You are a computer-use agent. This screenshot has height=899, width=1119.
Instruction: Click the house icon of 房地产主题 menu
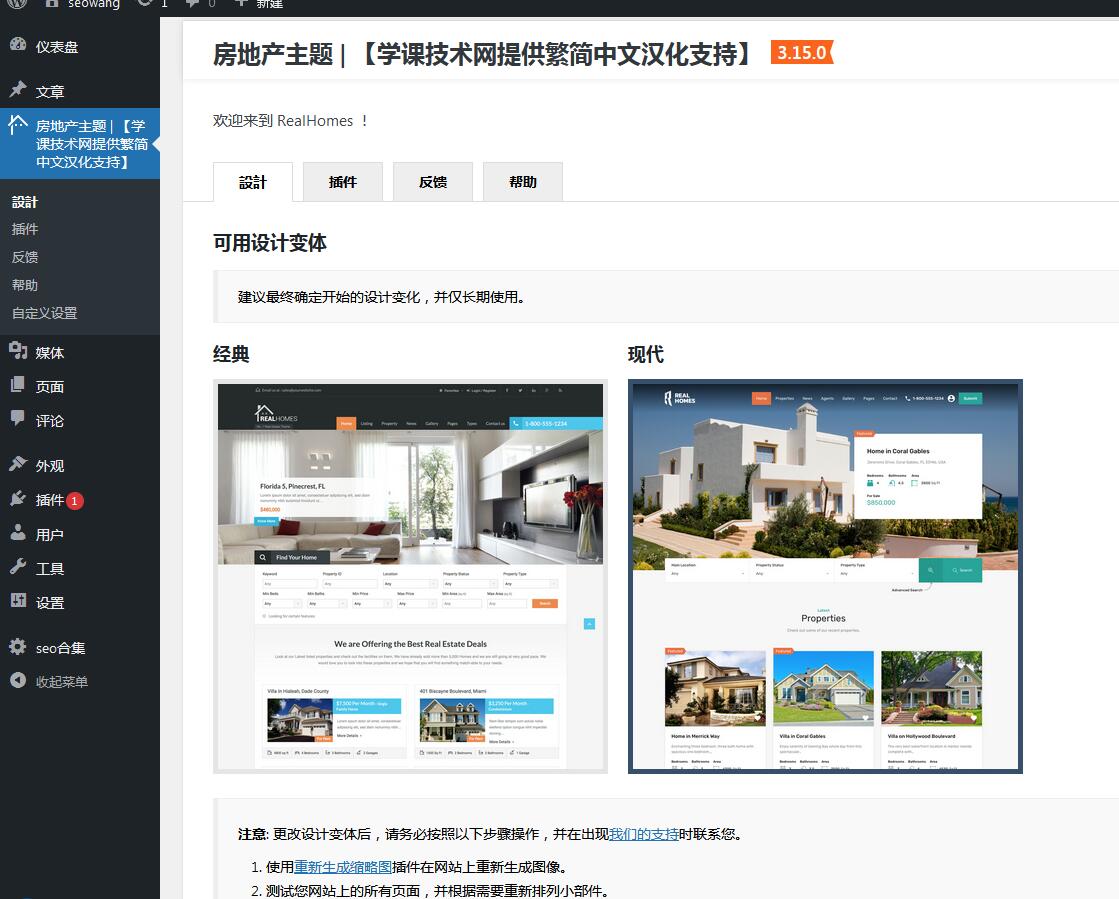(18, 126)
